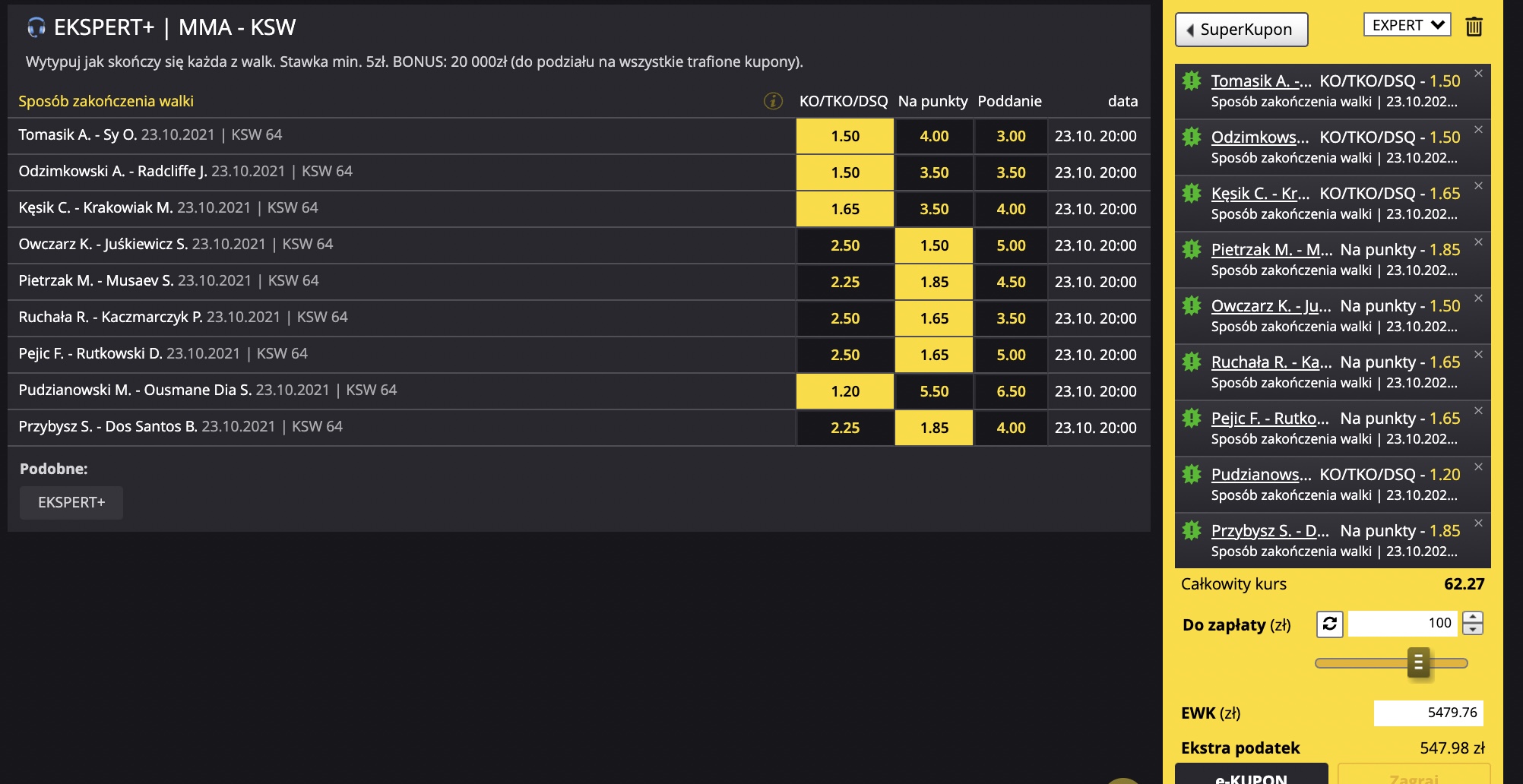Remove Przybysz S. bet from coupon
Screen dimensions: 1523x784
pos(1478,523)
